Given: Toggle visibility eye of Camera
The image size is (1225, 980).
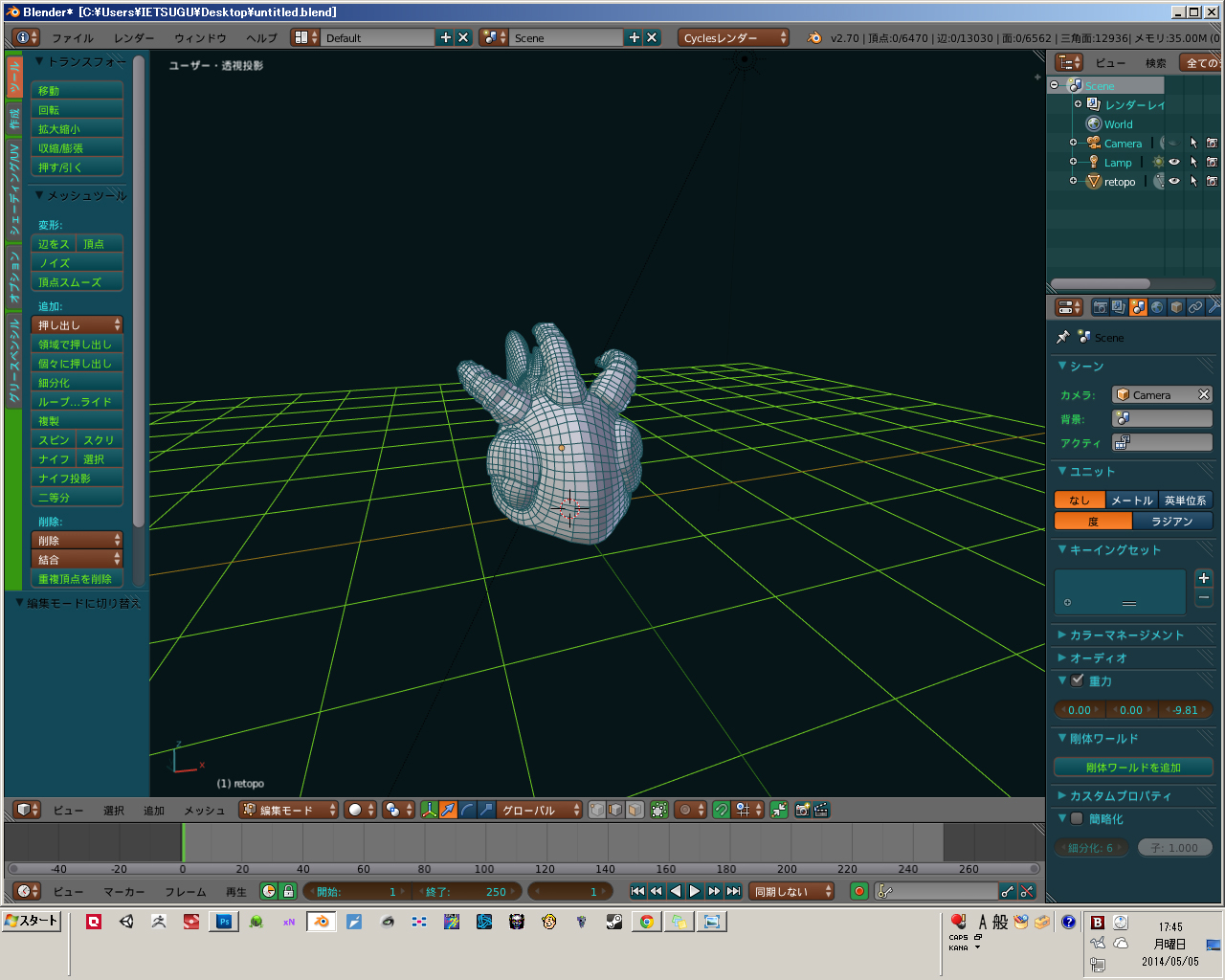Looking at the screenshot, I should 1174,143.
